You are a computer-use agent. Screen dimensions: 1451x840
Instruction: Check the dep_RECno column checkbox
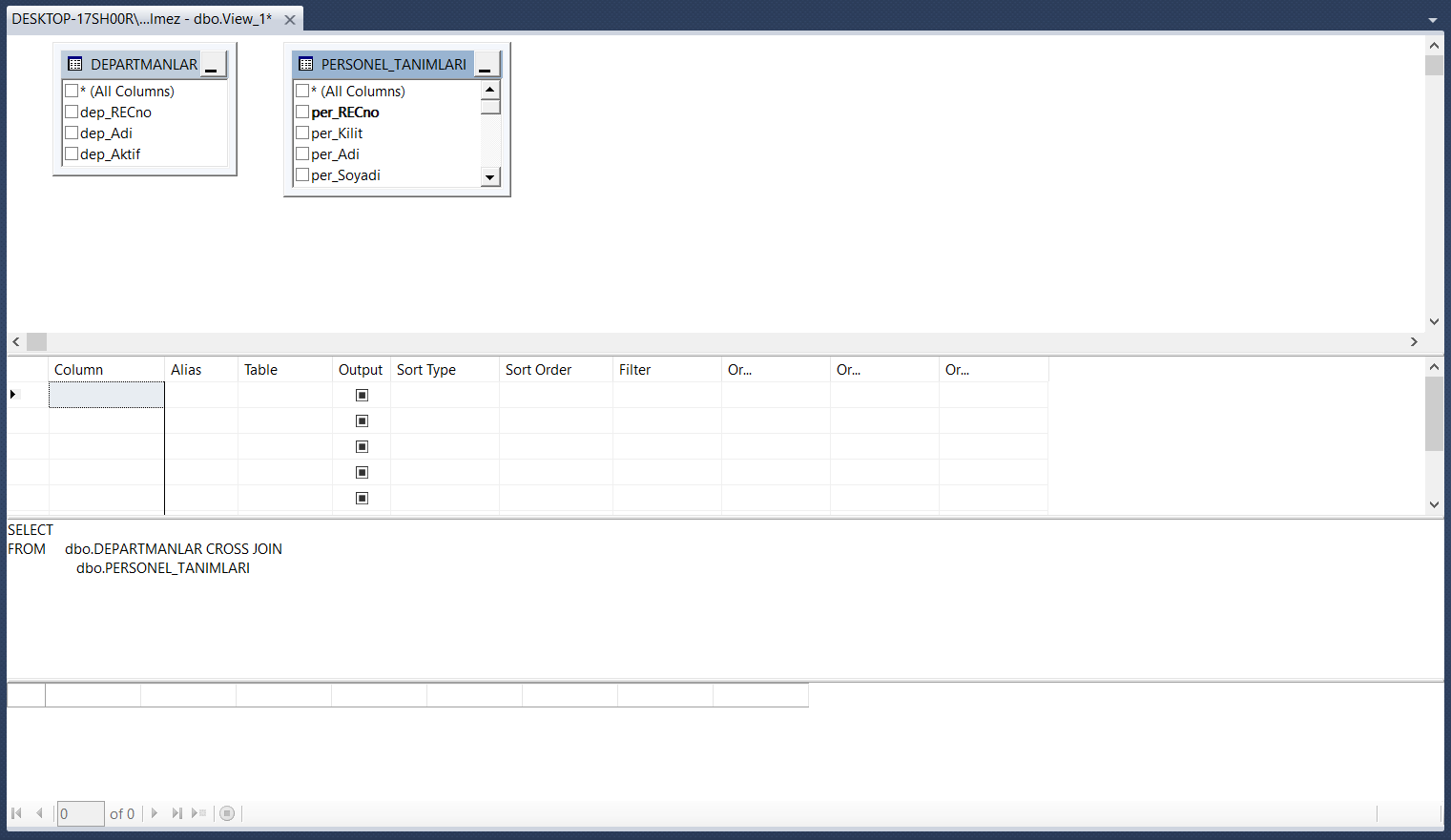click(x=72, y=112)
